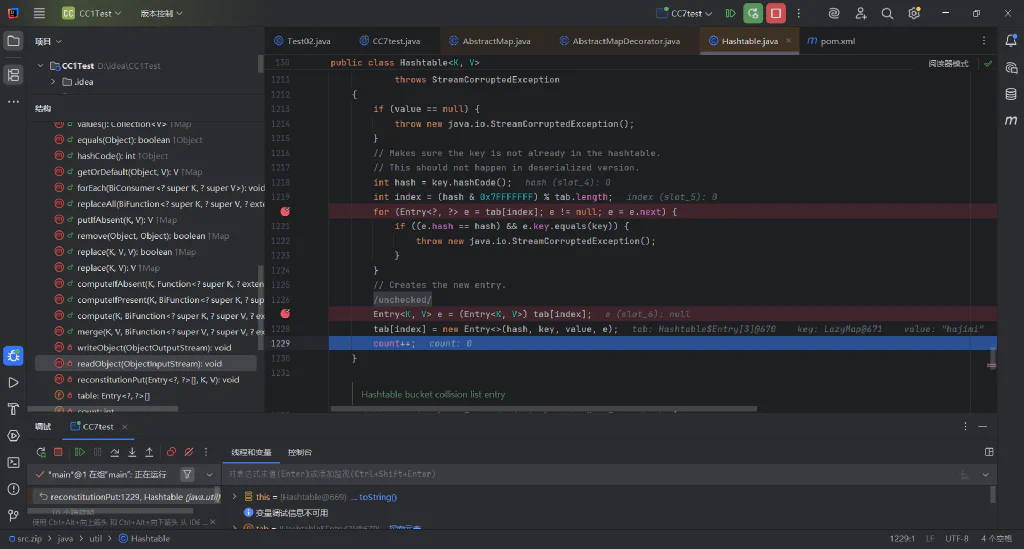Switch to CC7test.java tab
1024x549 pixels.
pos(390,40)
